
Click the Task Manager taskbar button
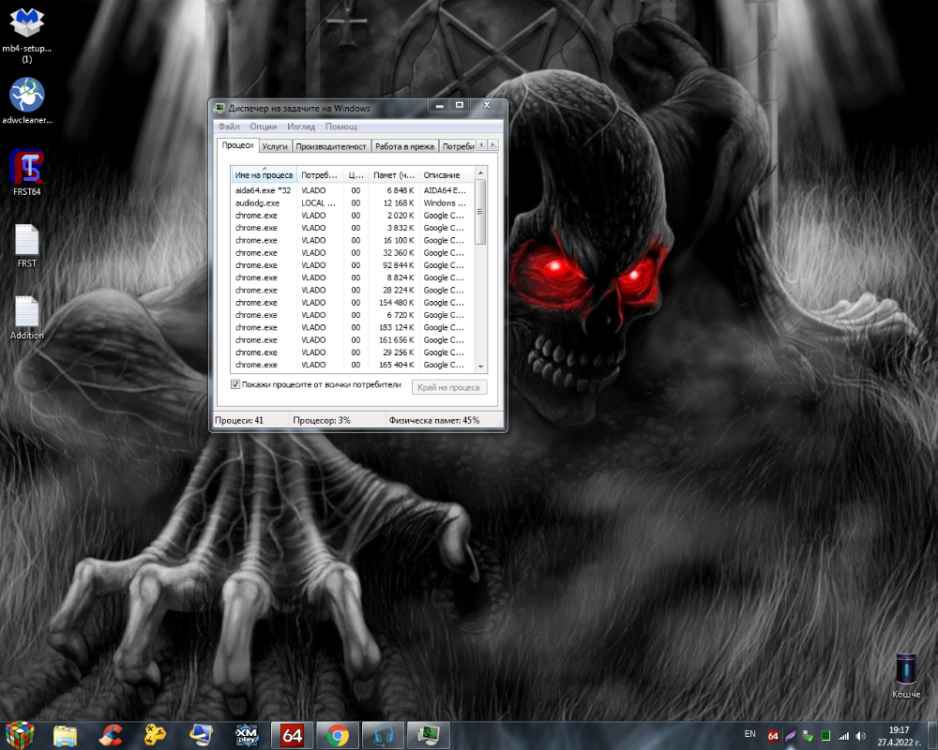[x=428, y=736]
